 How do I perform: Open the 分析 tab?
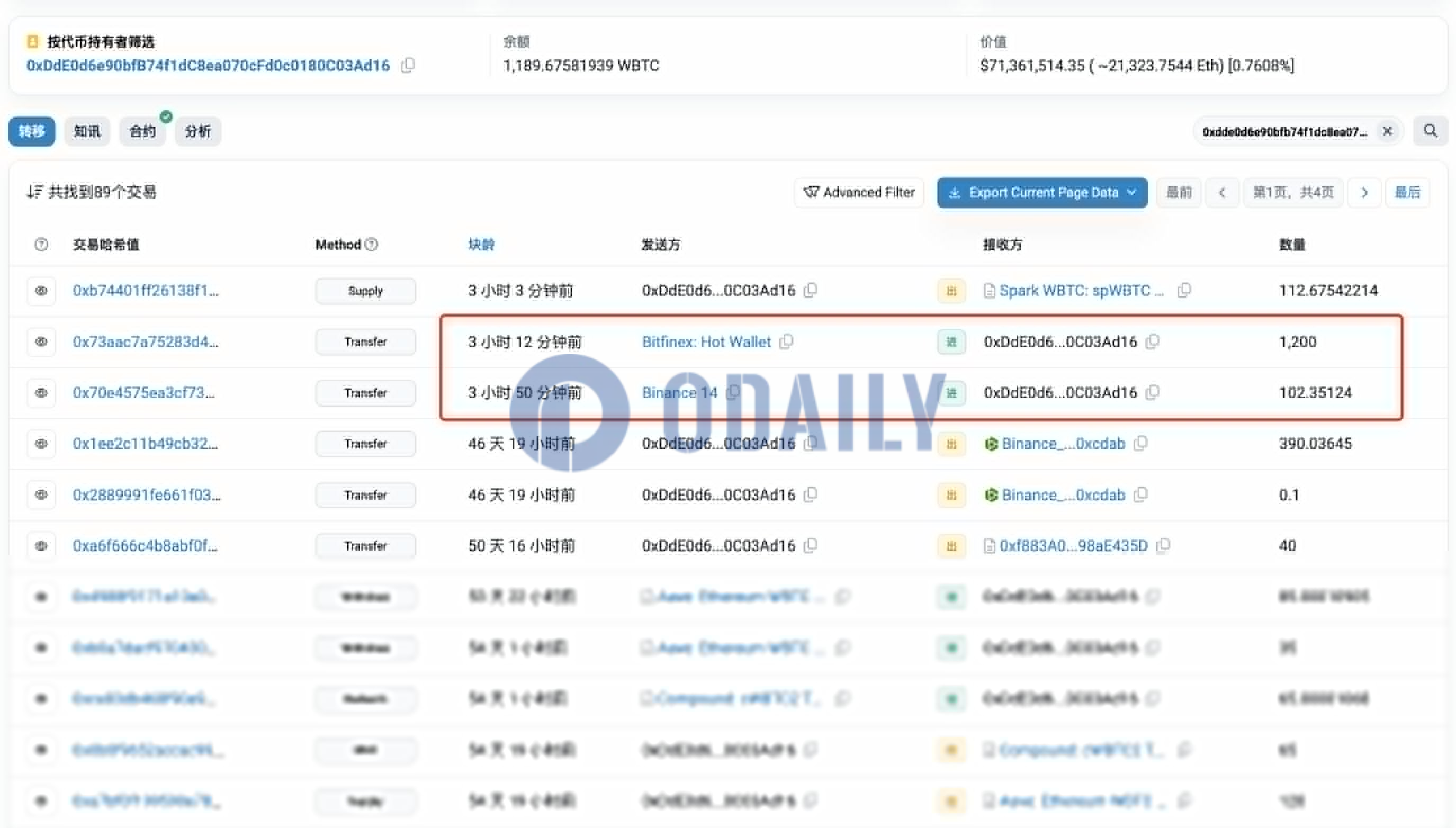coord(197,131)
